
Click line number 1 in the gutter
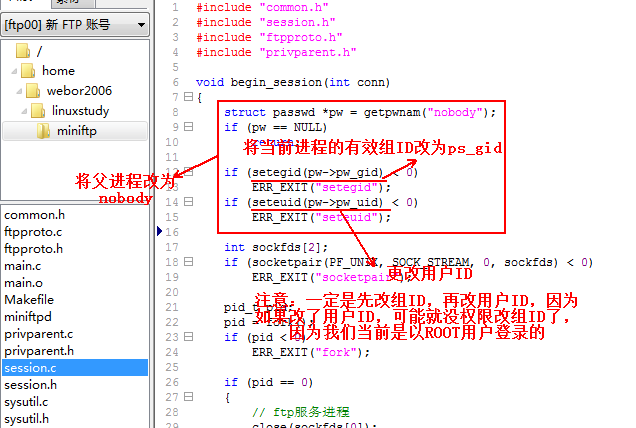point(175,7)
